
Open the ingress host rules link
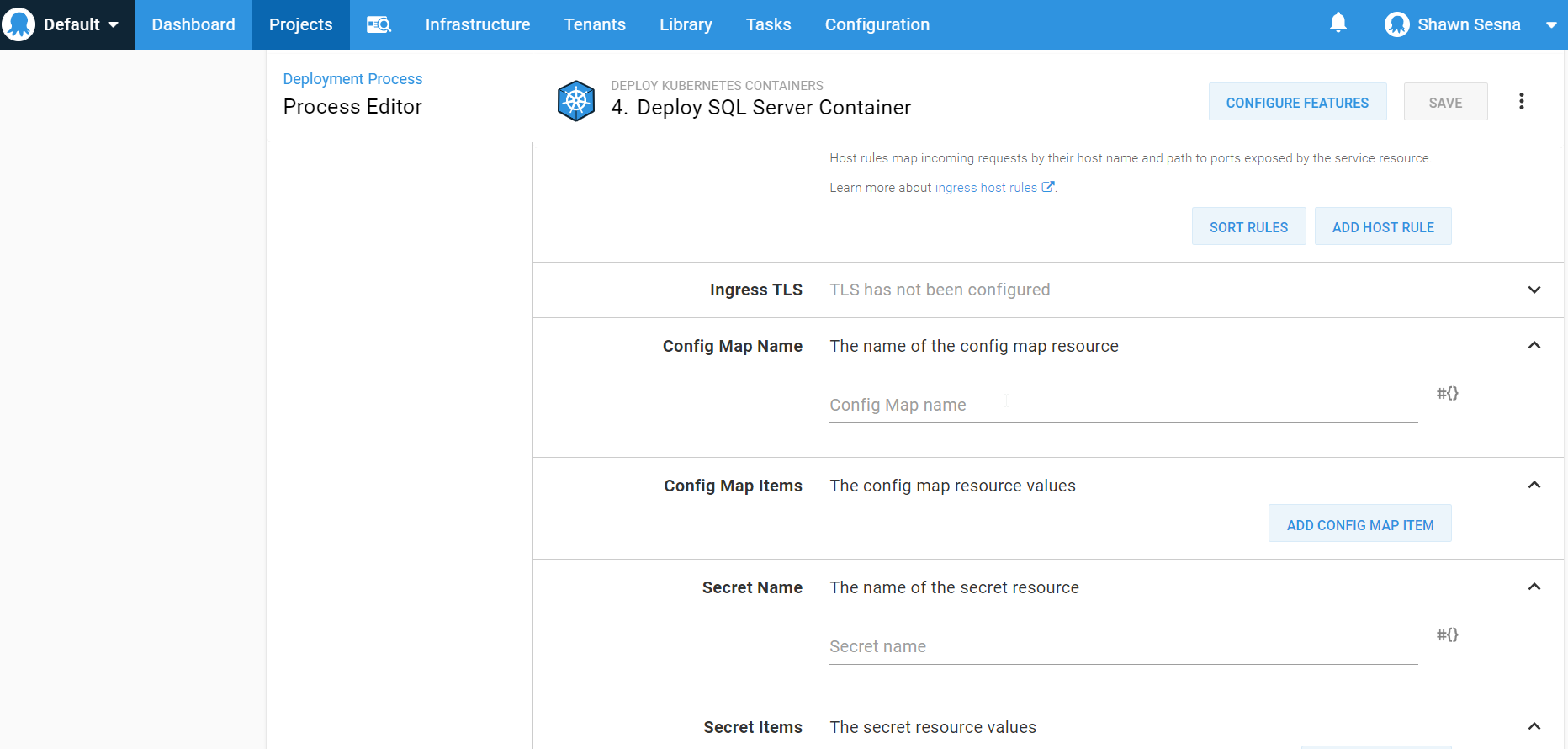coord(985,188)
